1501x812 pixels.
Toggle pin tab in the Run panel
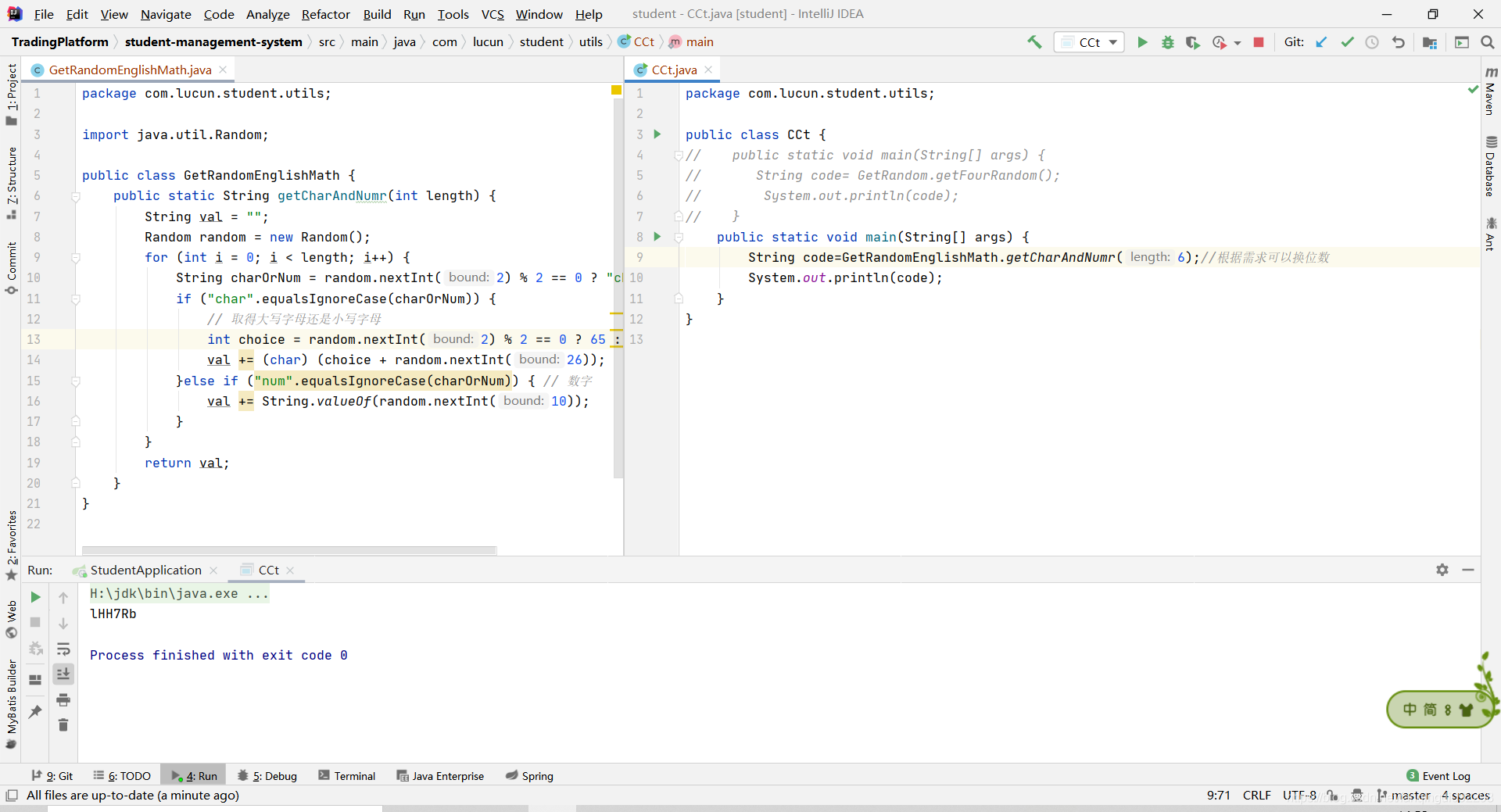[35, 711]
